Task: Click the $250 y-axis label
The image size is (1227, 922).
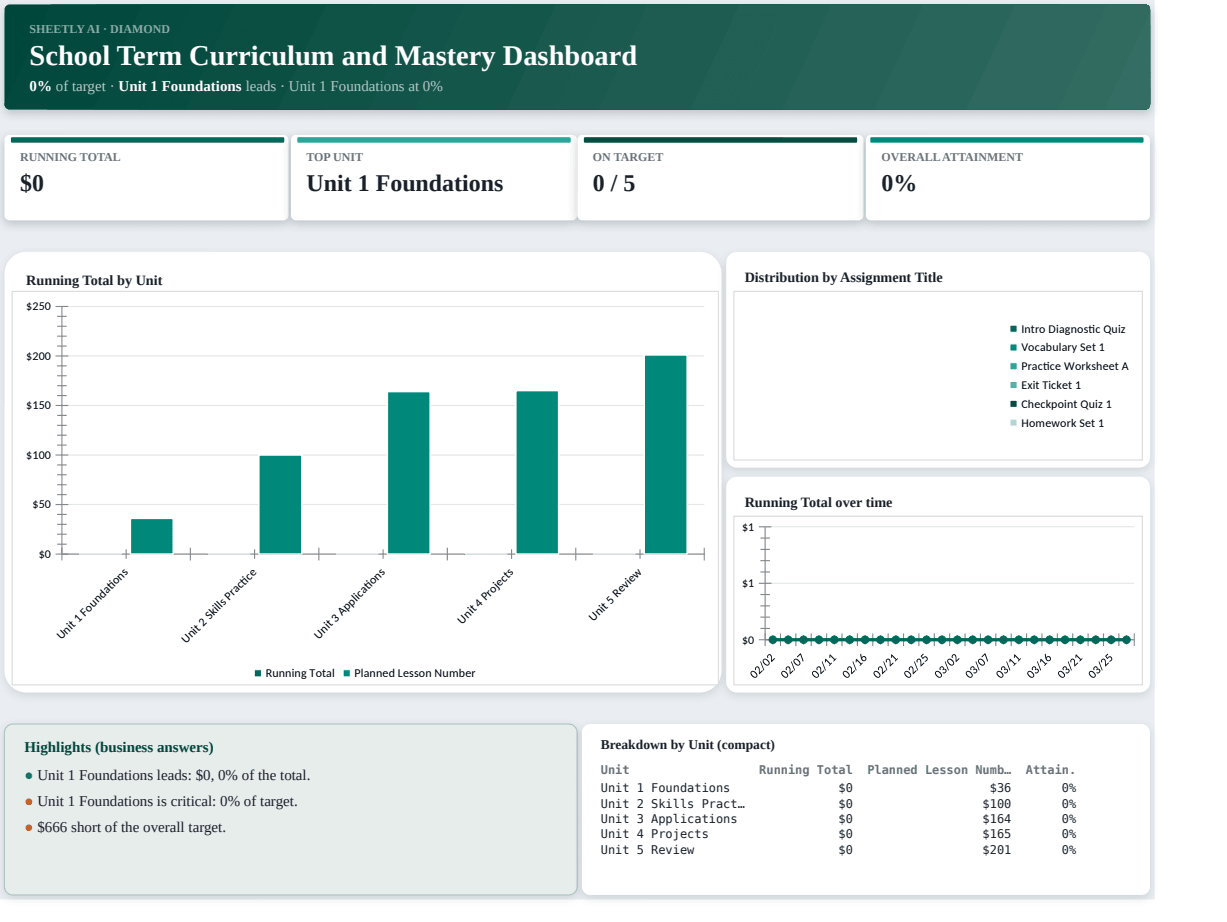Action: [39, 307]
